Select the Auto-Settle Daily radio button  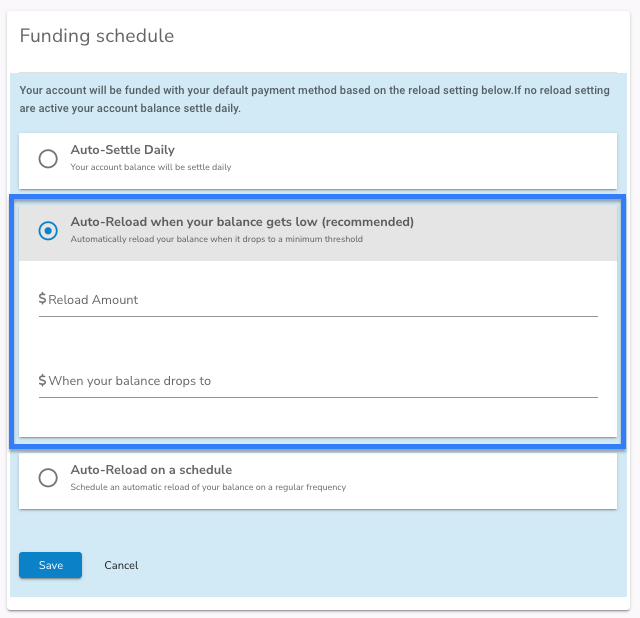48,158
